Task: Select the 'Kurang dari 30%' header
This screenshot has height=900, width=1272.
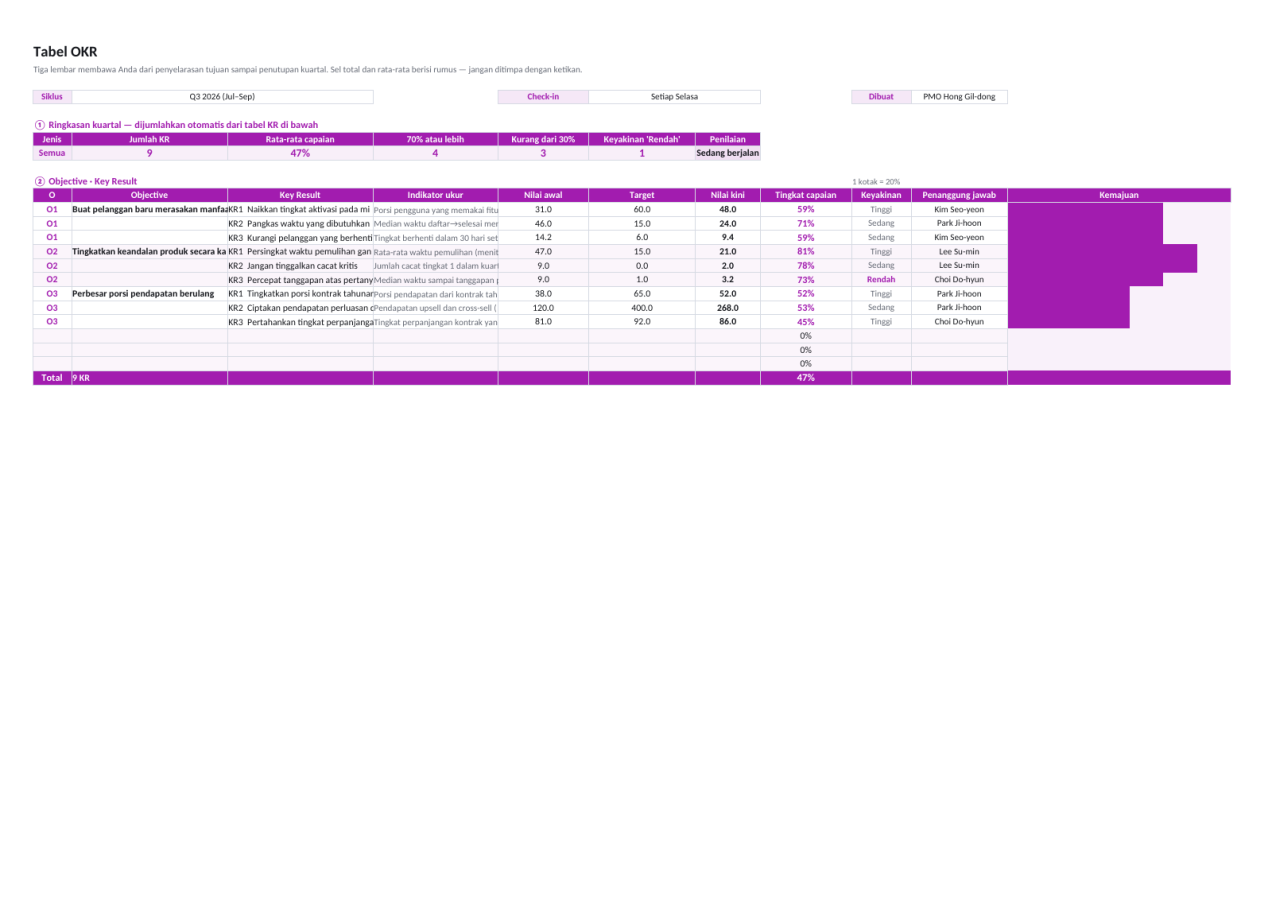Action: (543, 139)
